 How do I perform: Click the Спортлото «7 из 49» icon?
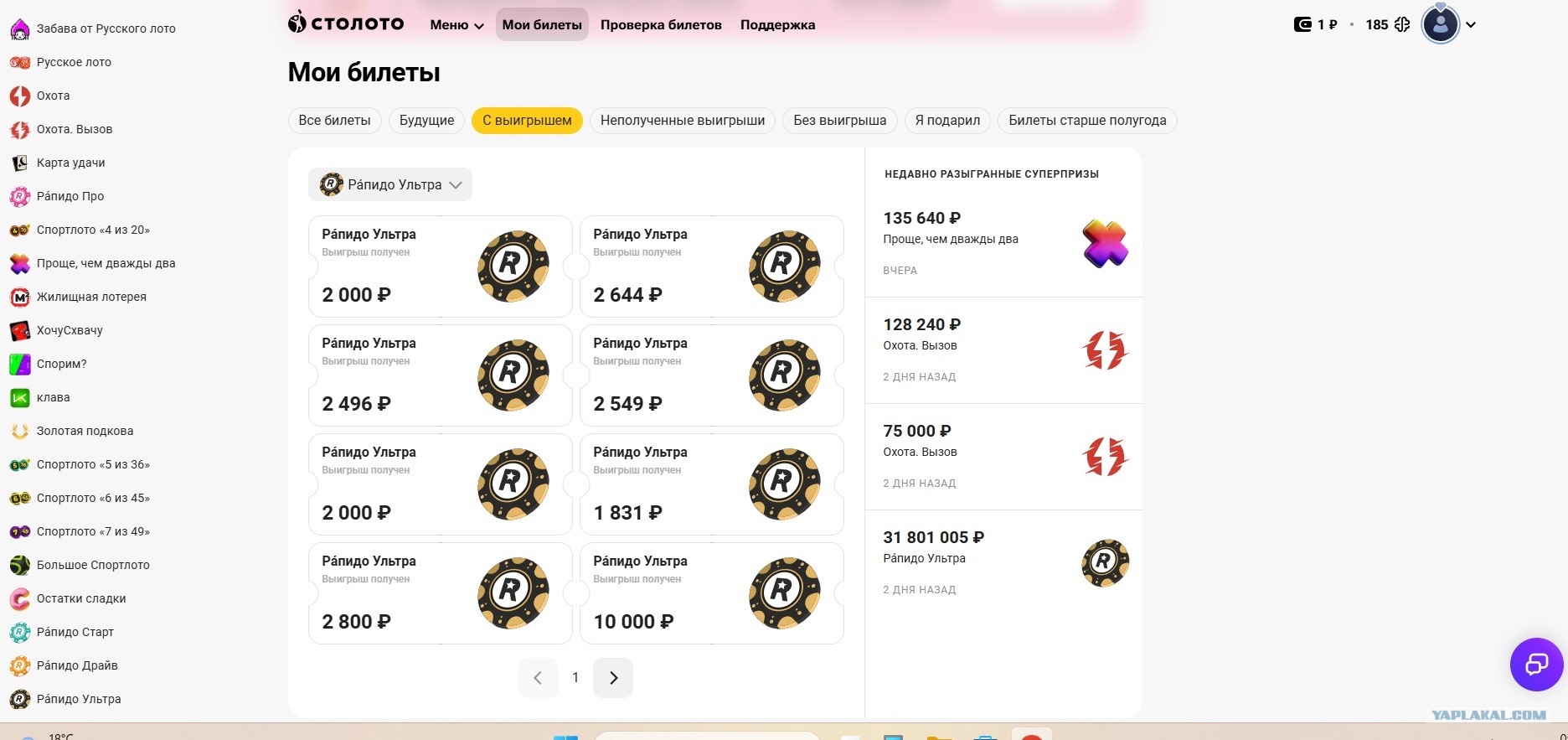pos(19,531)
